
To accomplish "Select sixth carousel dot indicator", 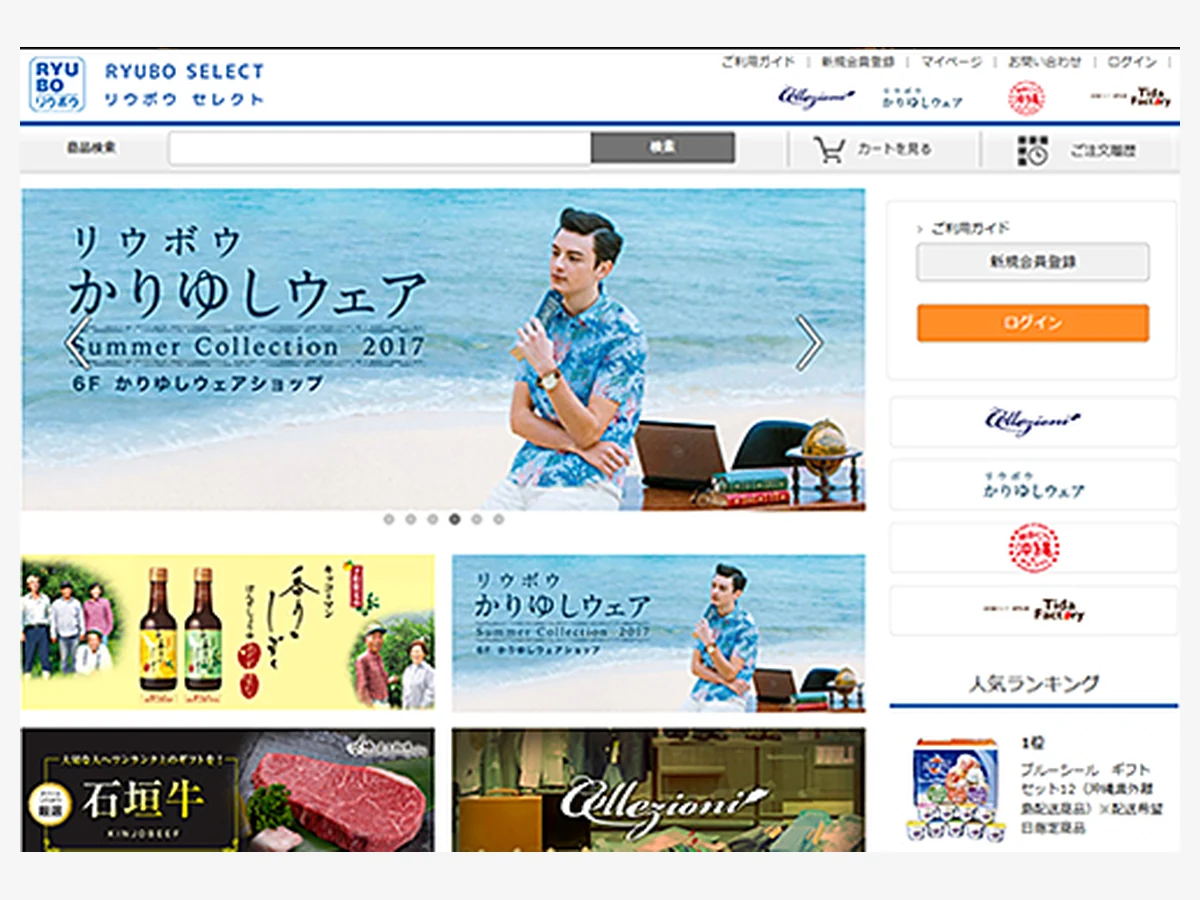I will [x=498, y=519].
